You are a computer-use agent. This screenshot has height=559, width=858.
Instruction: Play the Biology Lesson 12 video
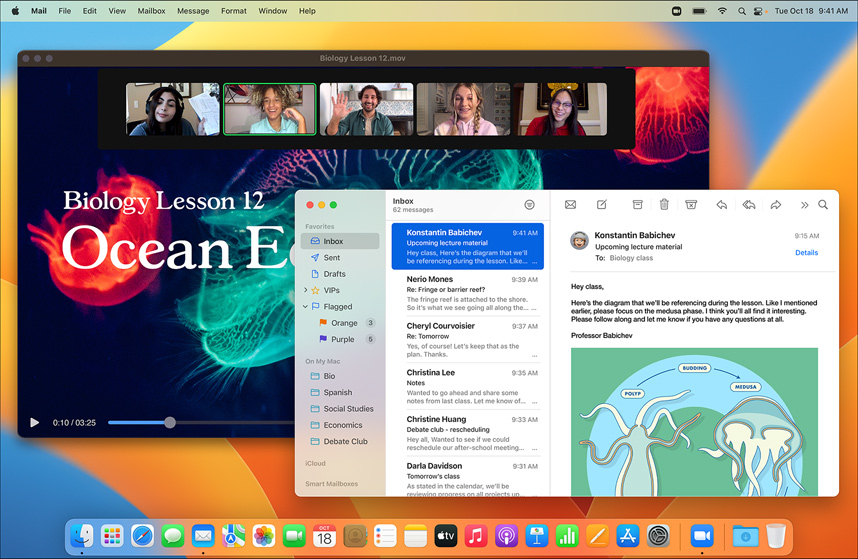(x=35, y=423)
